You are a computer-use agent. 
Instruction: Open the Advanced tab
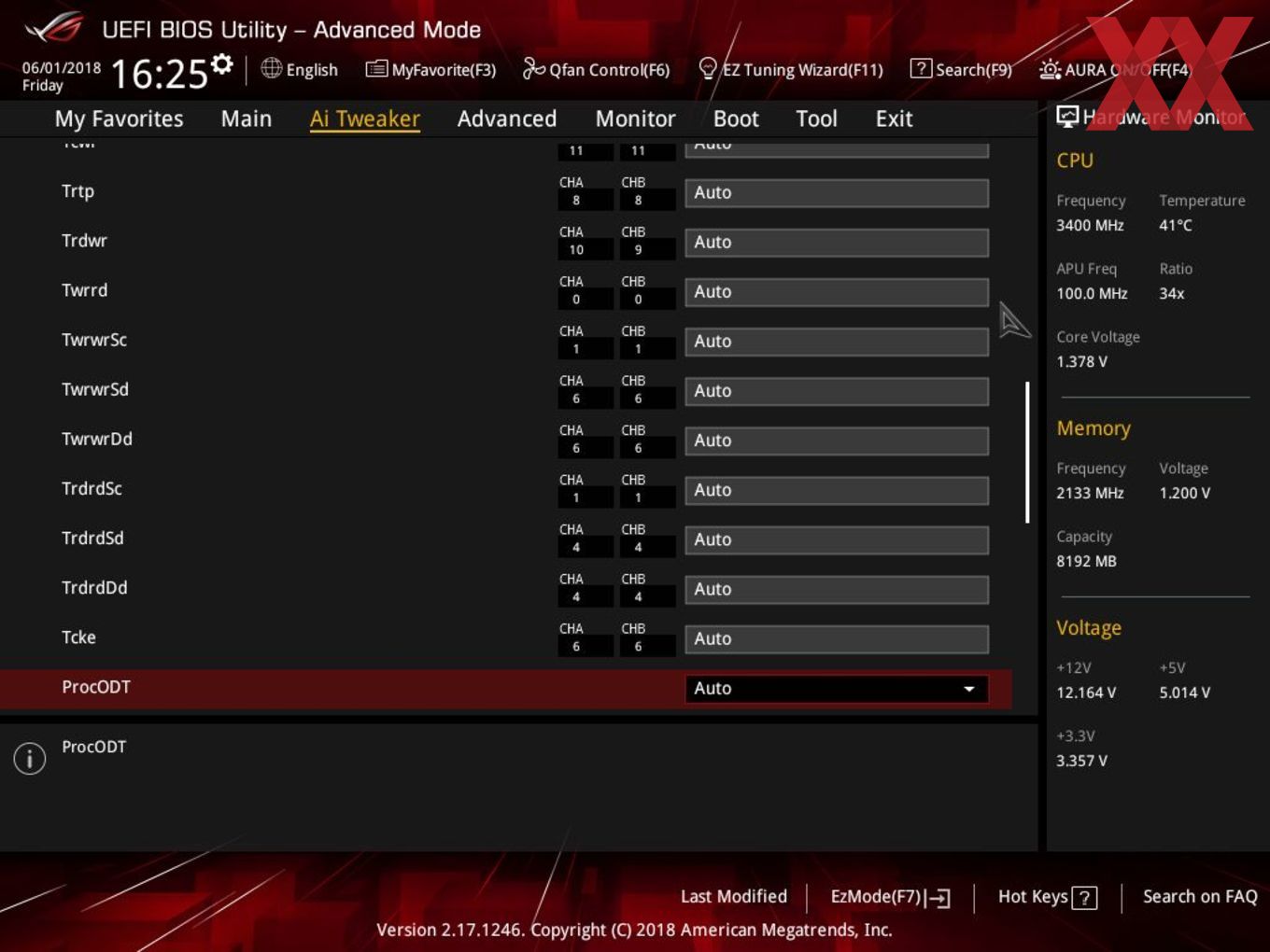(x=507, y=119)
